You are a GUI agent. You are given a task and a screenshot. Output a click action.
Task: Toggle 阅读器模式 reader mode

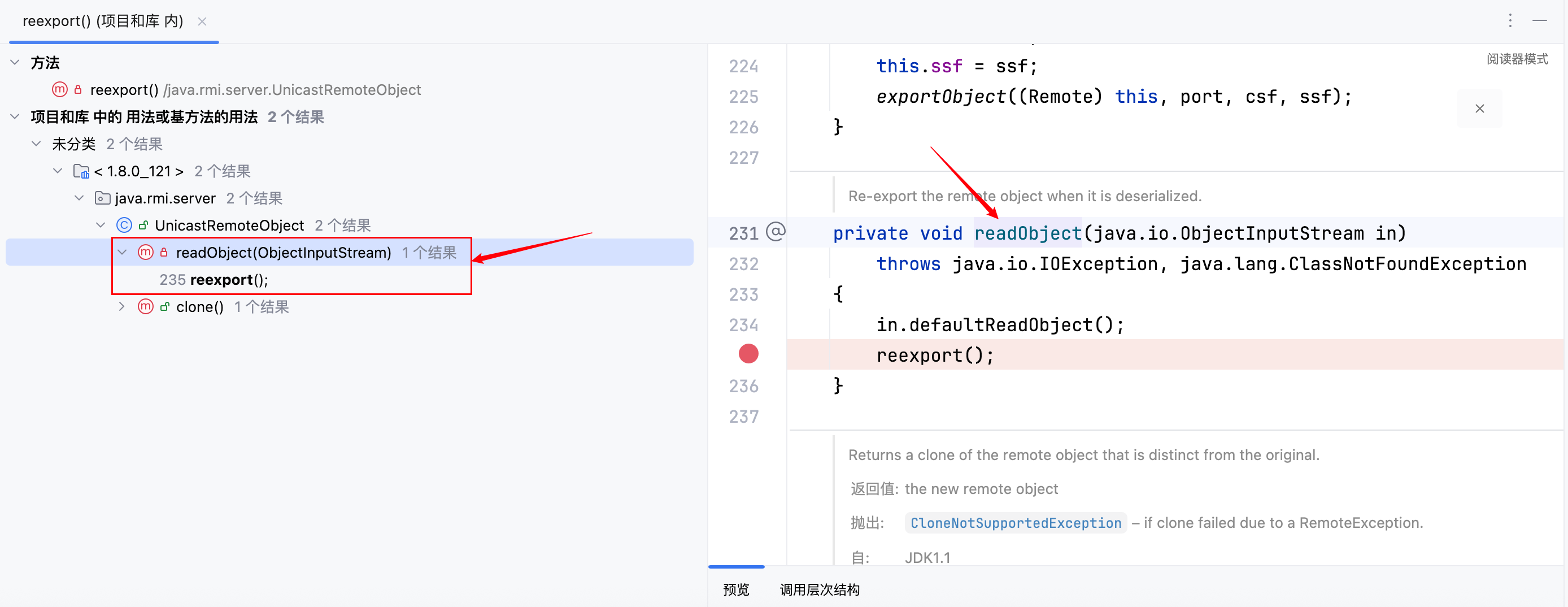pos(1517,59)
